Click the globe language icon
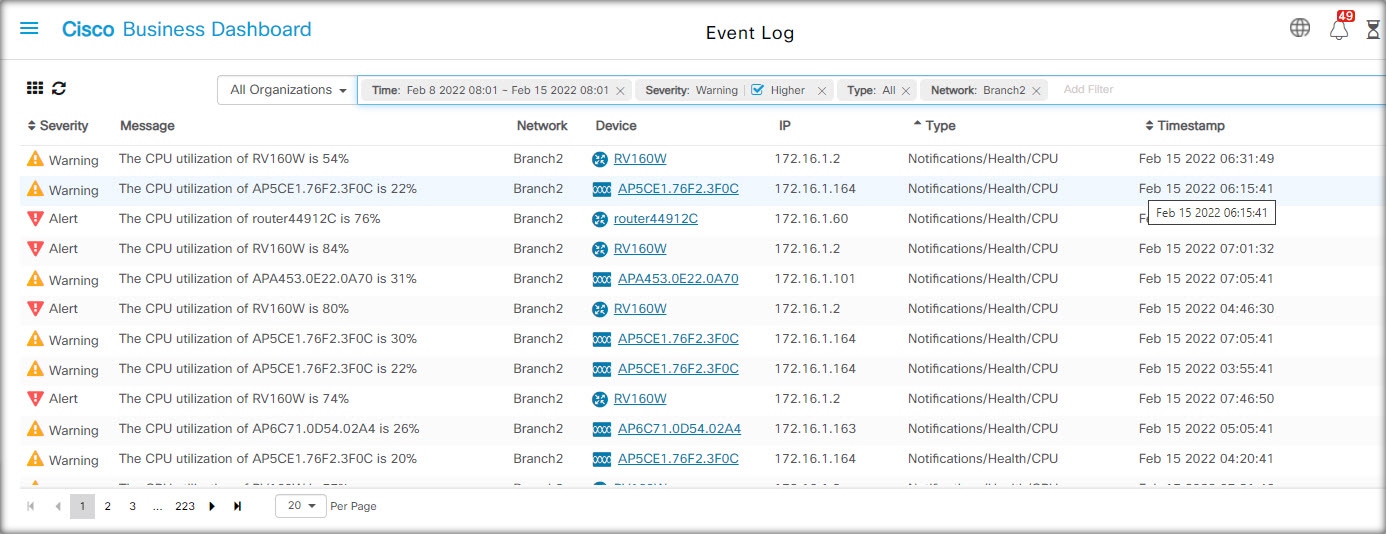 (1300, 28)
